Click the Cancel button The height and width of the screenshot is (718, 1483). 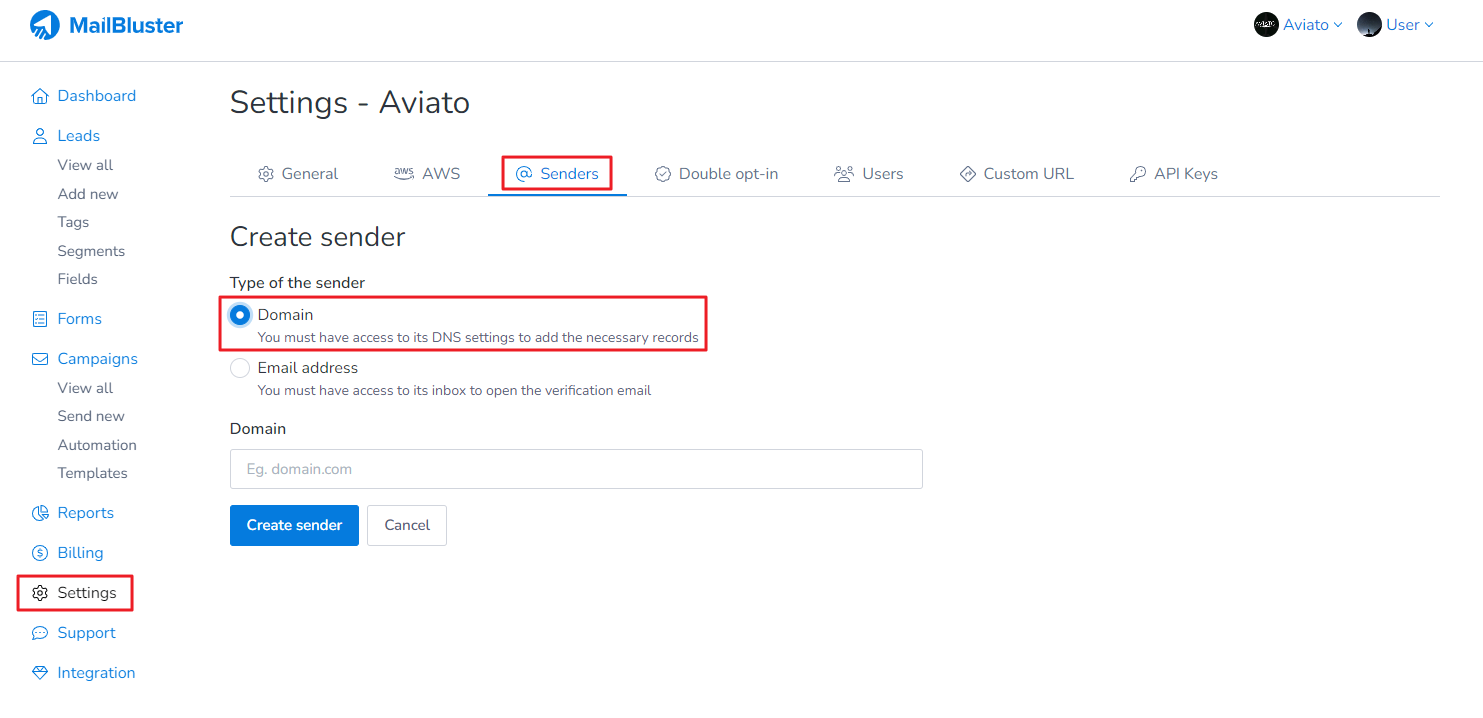point(407,525)
